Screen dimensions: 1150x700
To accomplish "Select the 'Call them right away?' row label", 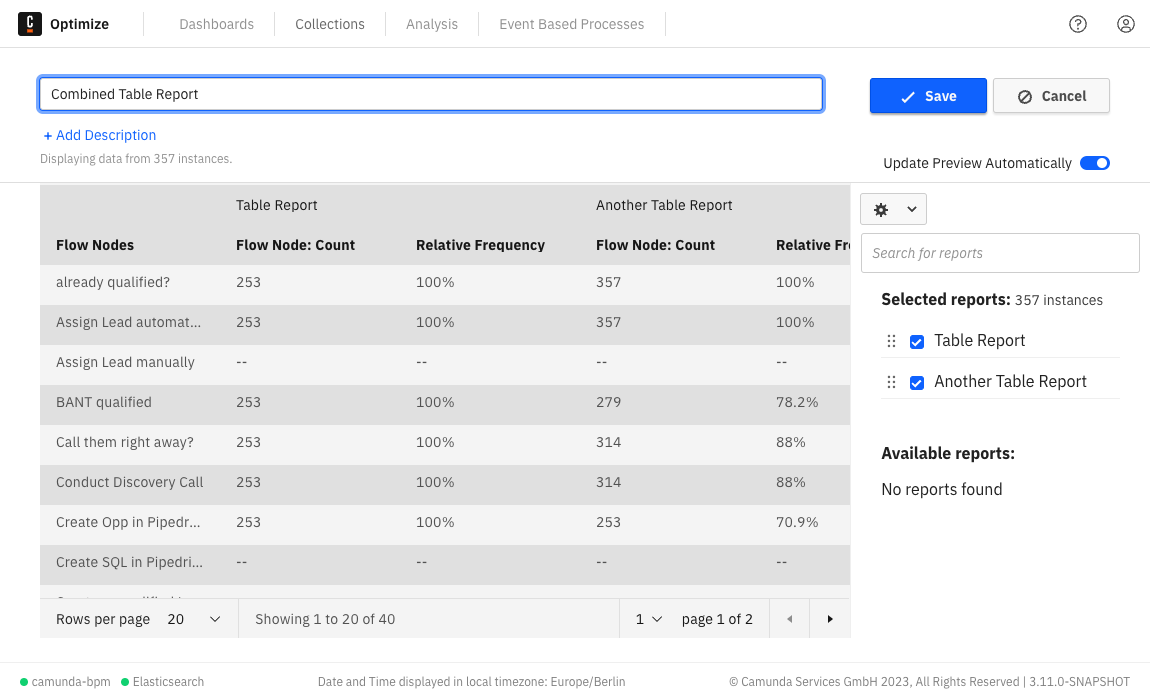I will coord(125,442).
